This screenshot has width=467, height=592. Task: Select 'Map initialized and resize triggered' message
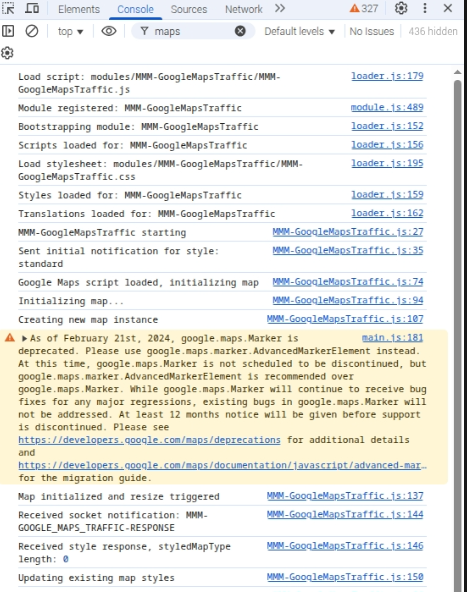tap(119, 496)
